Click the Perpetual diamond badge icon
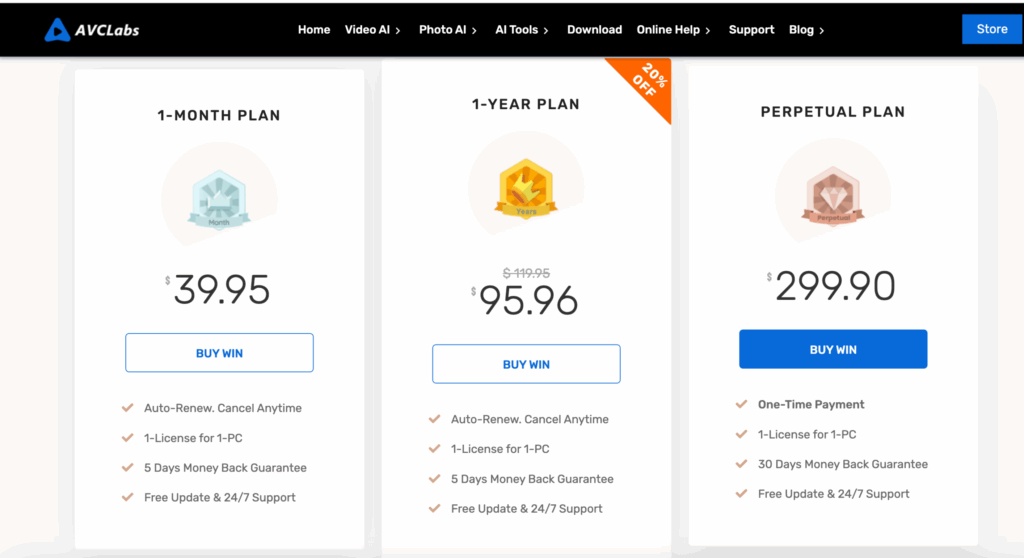 833,195
